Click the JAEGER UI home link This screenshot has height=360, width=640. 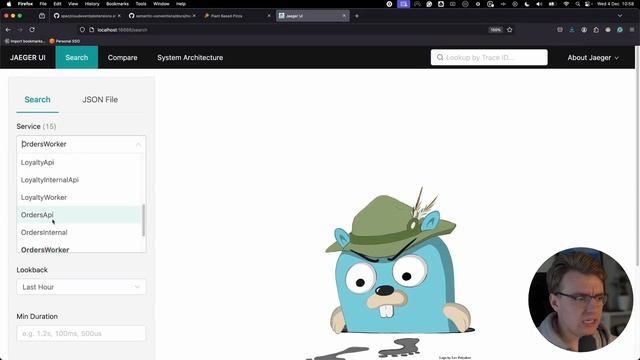[x=28, y=58]
